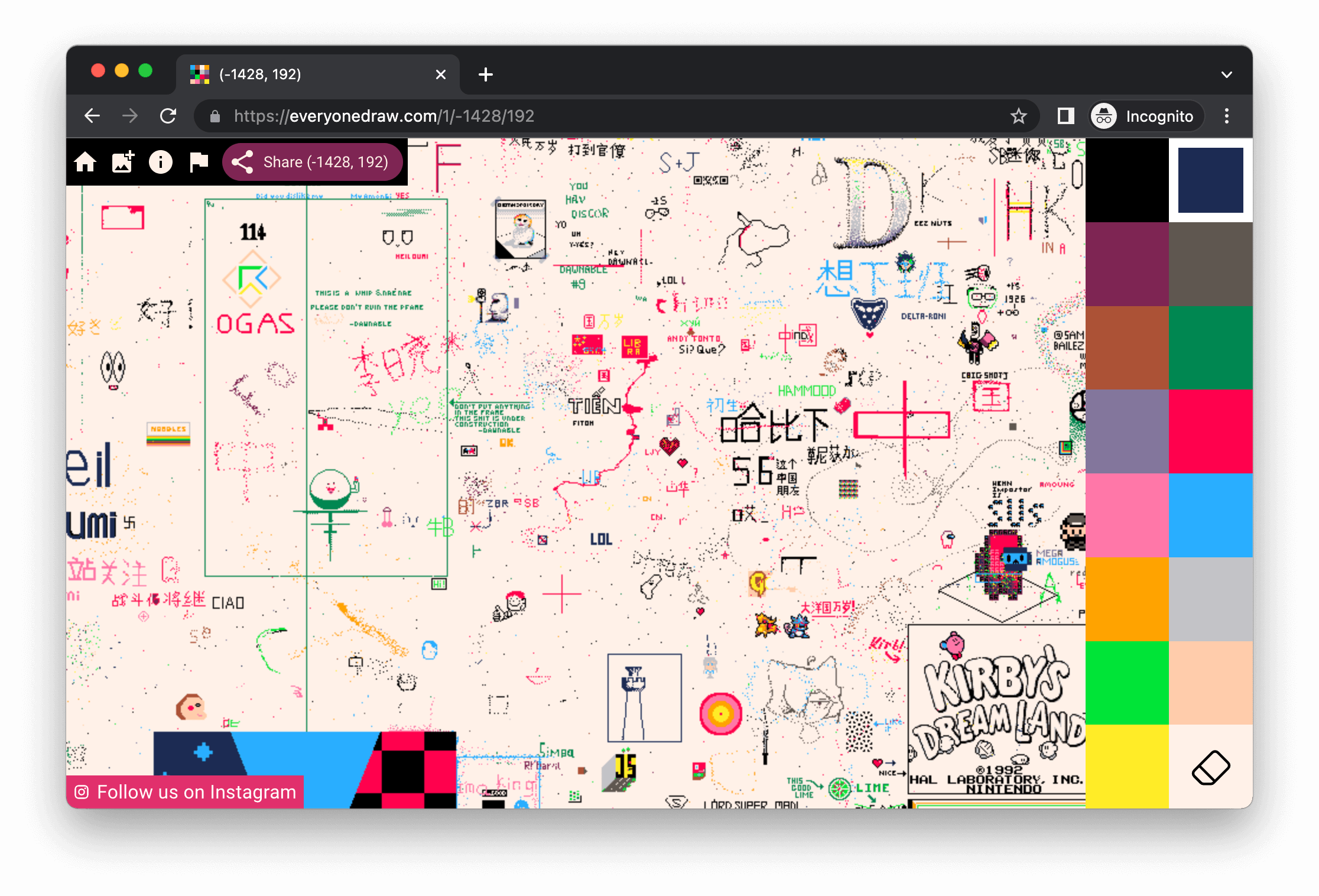Viewport: 1319px width, 896px height.
Task: Click the black LOL text on canvas
Action: [x=601, y=539]
